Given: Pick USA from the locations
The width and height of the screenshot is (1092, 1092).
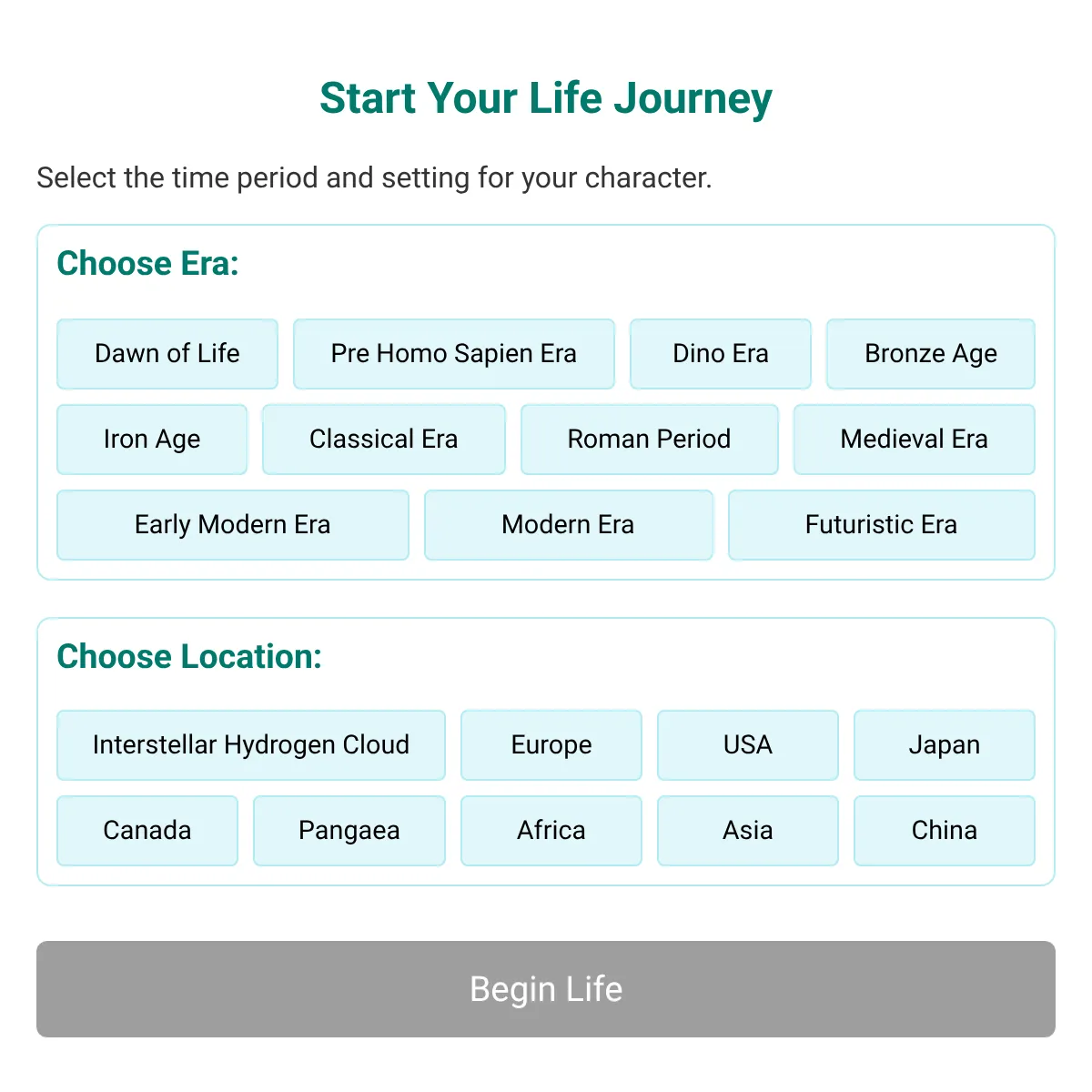Looking at the screenshot, I should [748, 745].
